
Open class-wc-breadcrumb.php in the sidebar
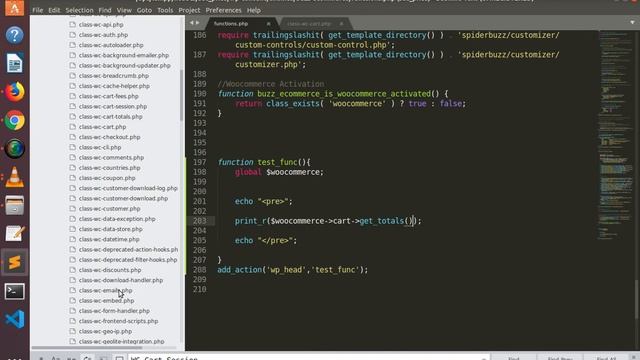click(113, 76)
